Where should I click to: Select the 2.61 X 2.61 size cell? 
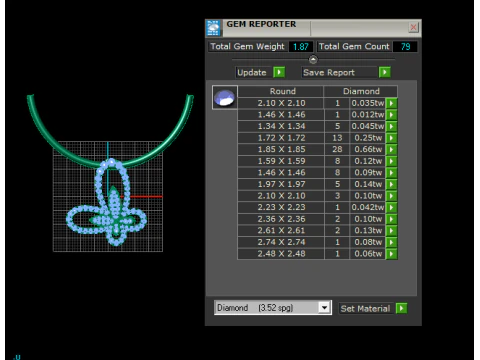[x=281, y=231]
